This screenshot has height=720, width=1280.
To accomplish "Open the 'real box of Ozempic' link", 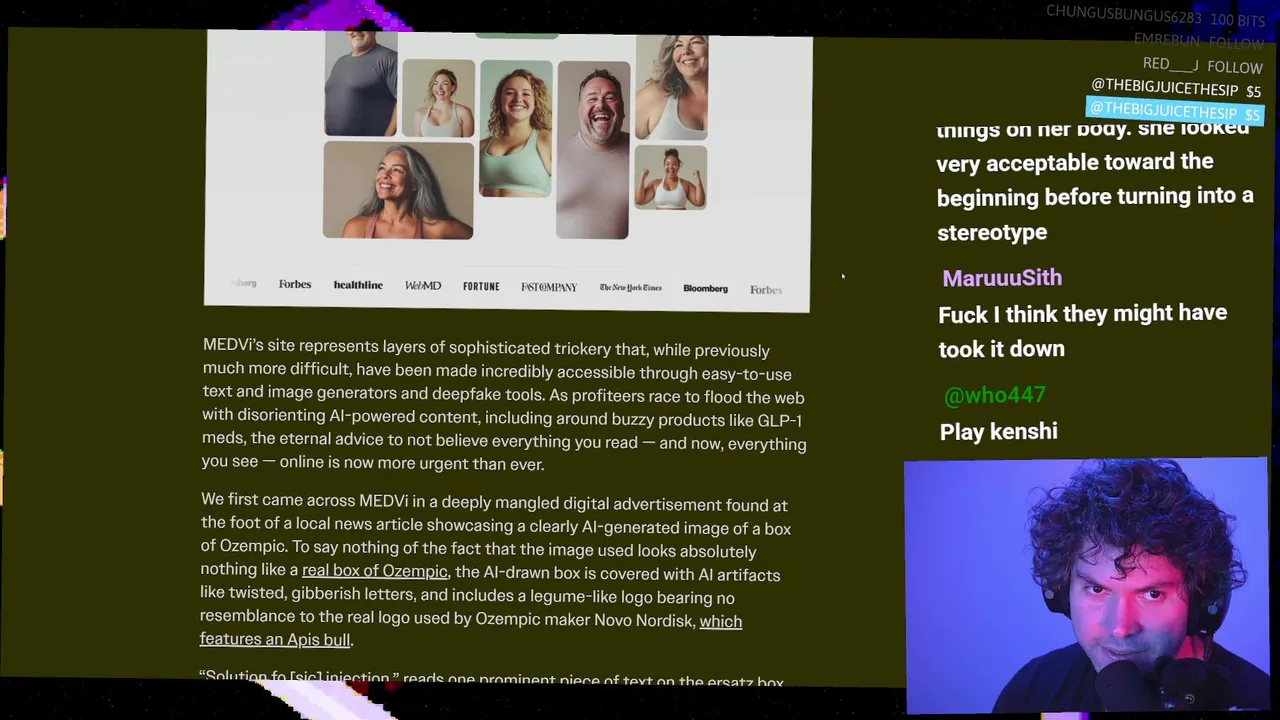I will pyautogui.click(x=375, y=571).
